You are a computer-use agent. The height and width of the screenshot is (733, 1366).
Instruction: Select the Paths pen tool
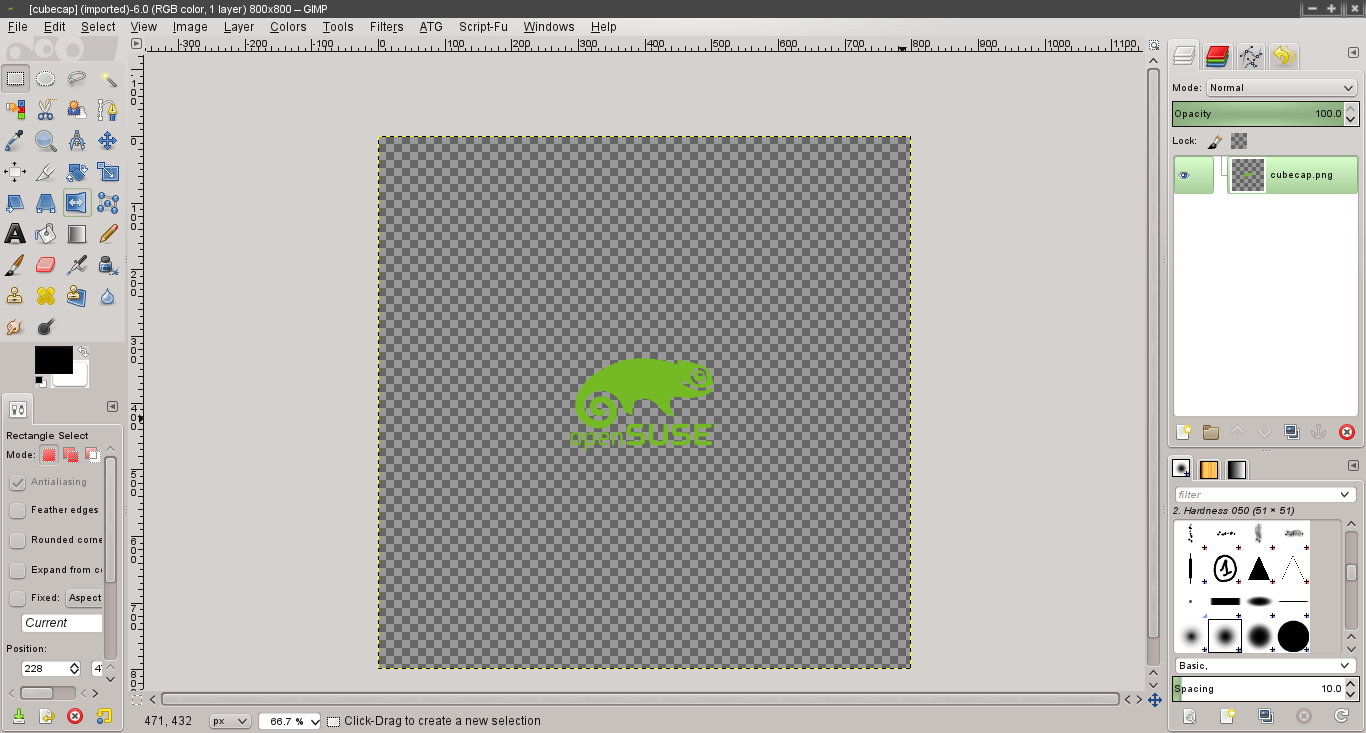coord(108,110)
